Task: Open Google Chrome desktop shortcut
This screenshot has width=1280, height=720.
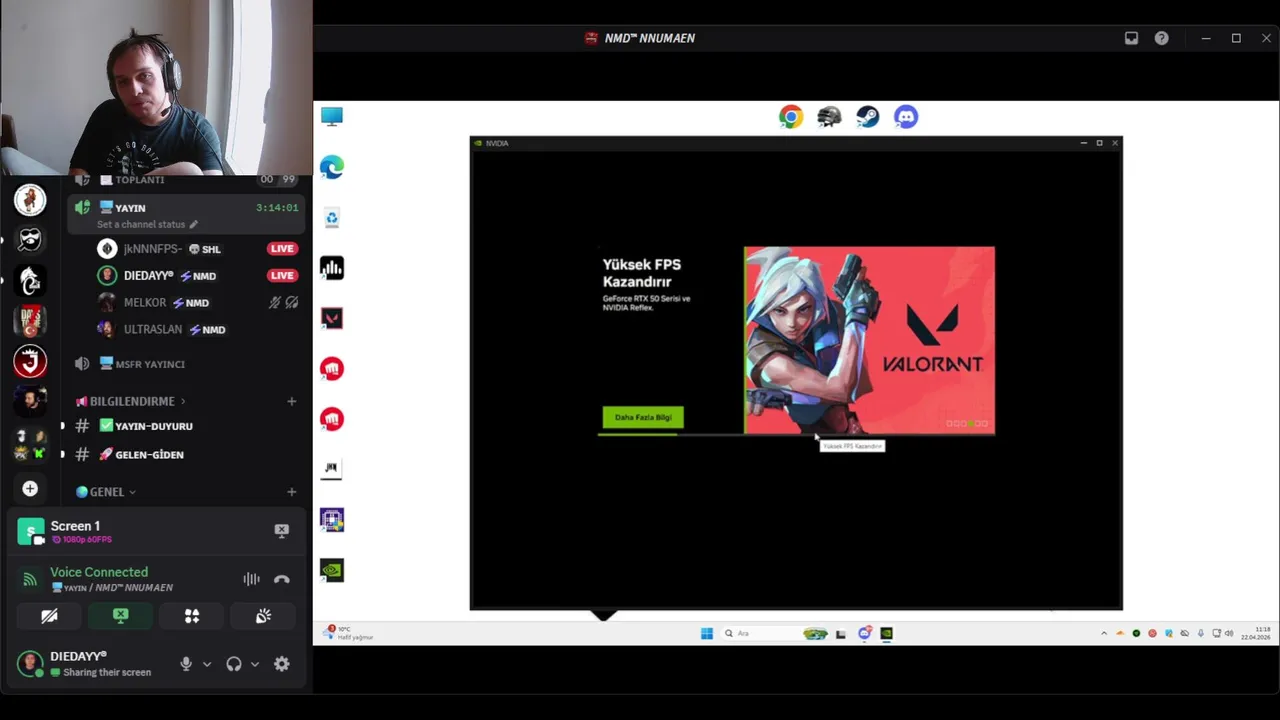Action: tap(791, 117)
